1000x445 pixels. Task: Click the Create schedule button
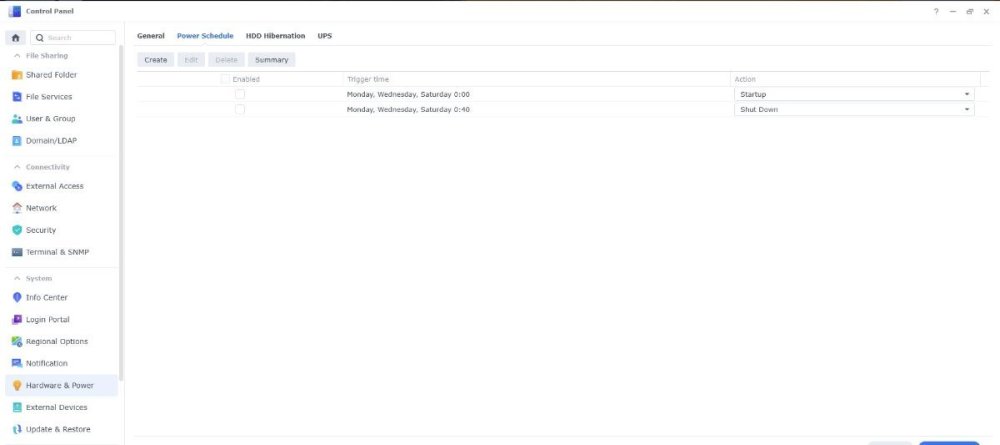156,60
